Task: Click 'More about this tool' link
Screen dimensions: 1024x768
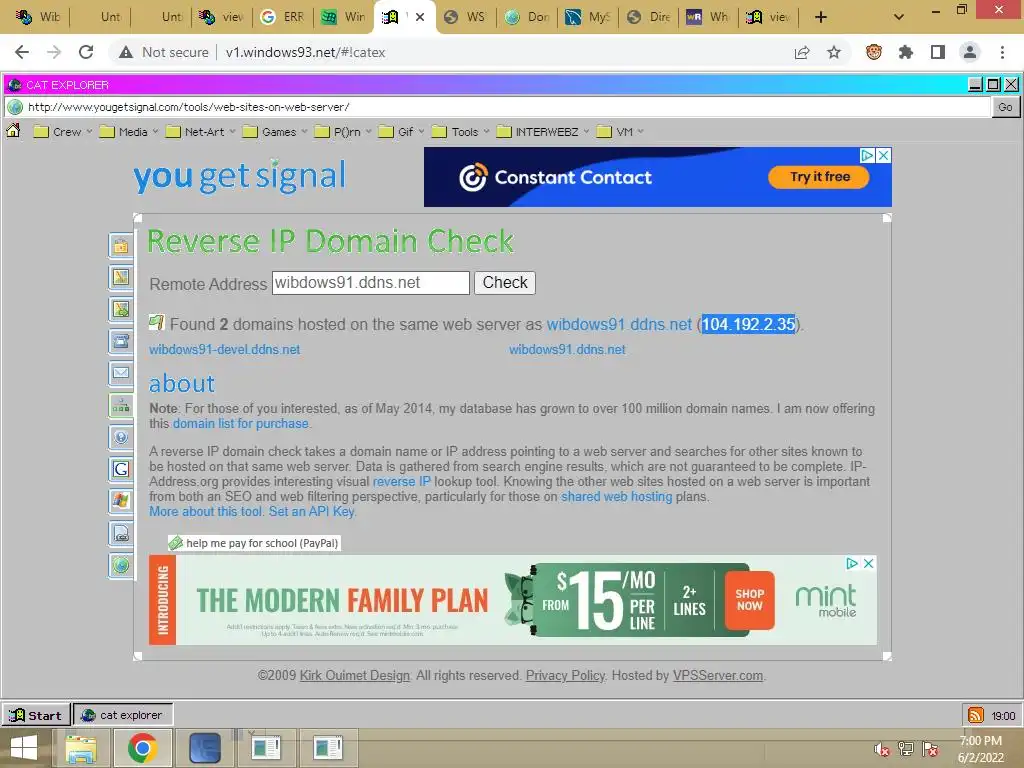Action: click(206, 512)
